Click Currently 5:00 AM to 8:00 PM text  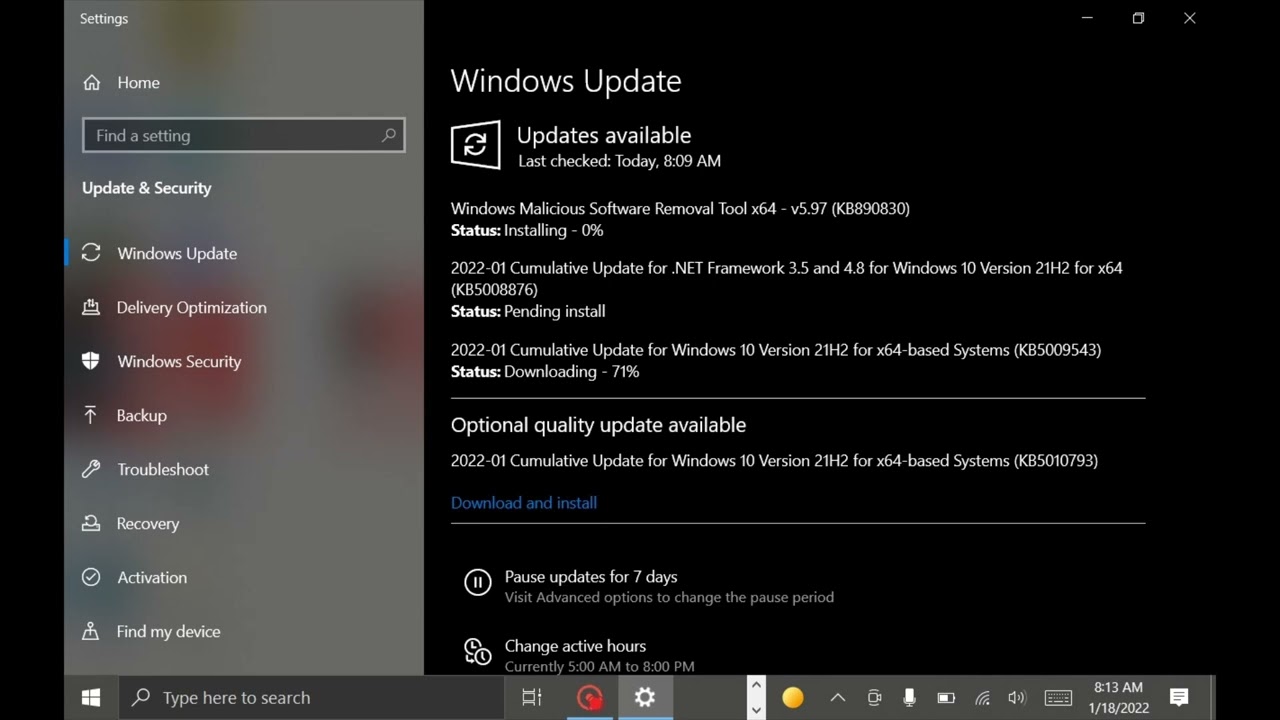point(599,666)
